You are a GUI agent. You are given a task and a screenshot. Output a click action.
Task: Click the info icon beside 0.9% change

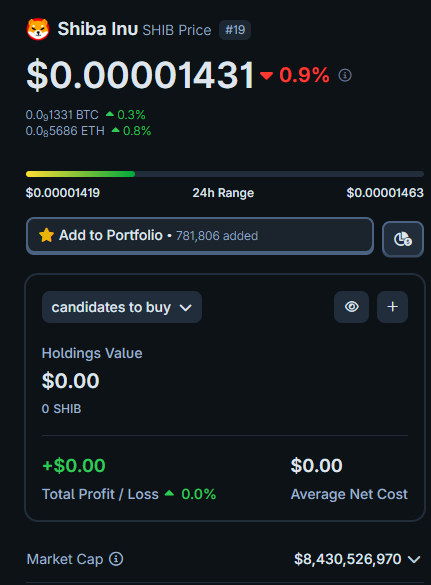tap(345, 75)
